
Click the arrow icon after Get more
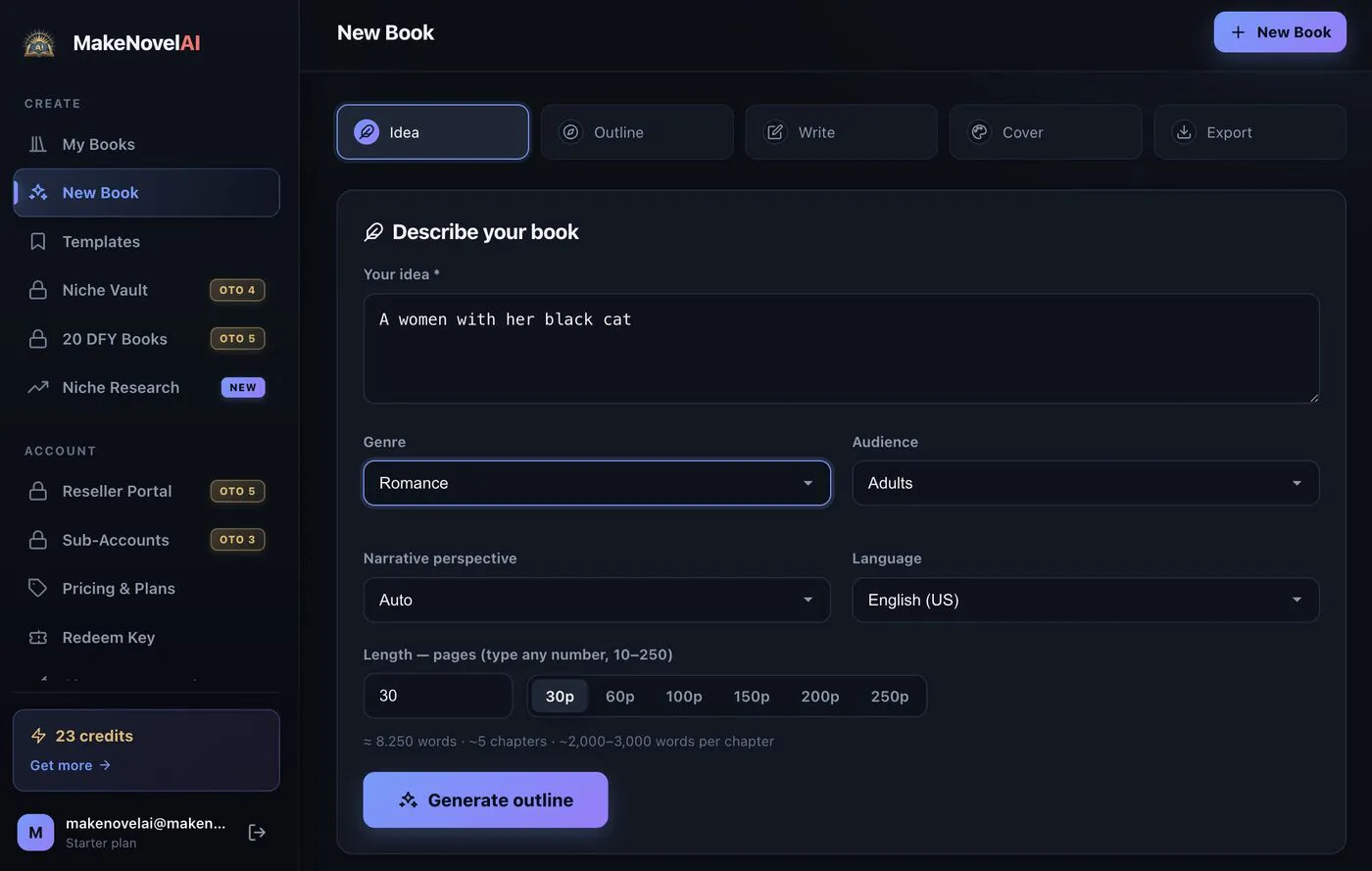[105, 765]
